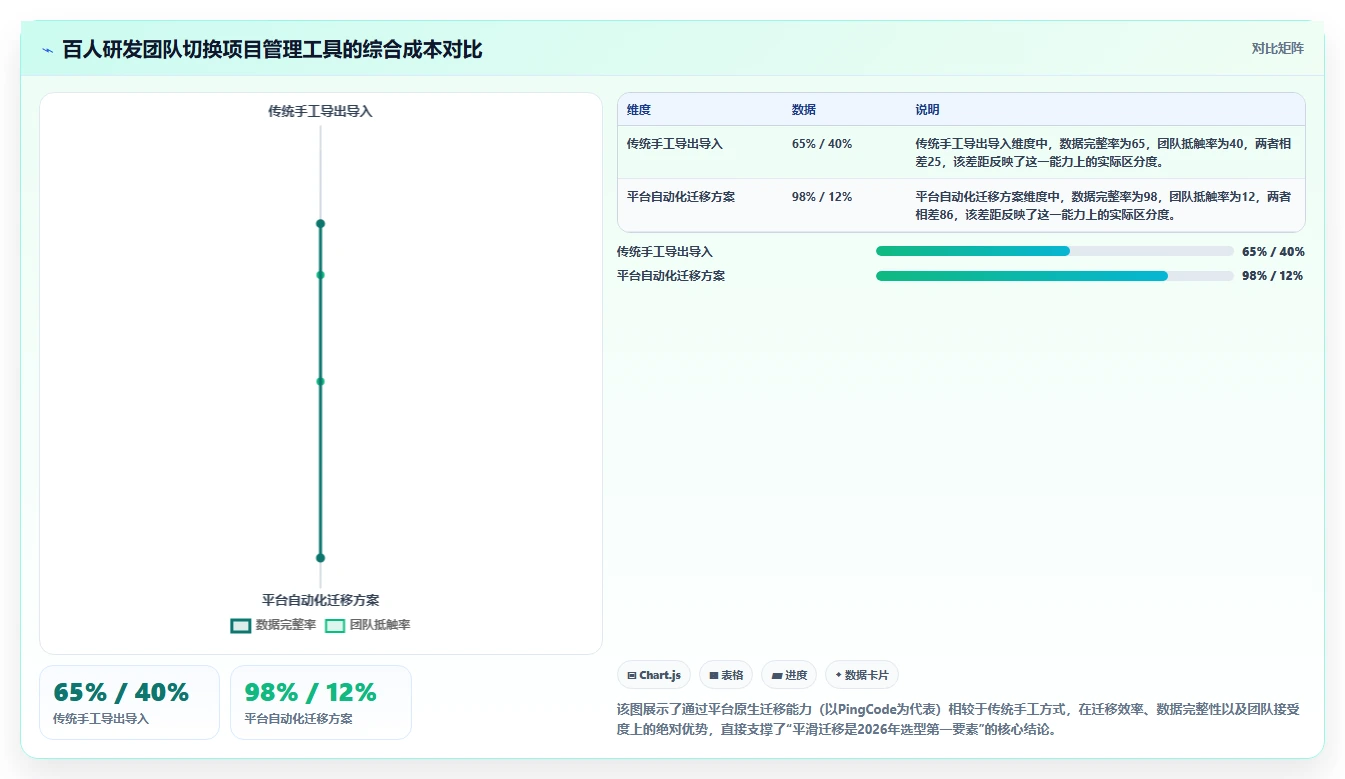Click the top data point on chart
Viewport: 1345px width, 779px height.
[x=320, y=224]
